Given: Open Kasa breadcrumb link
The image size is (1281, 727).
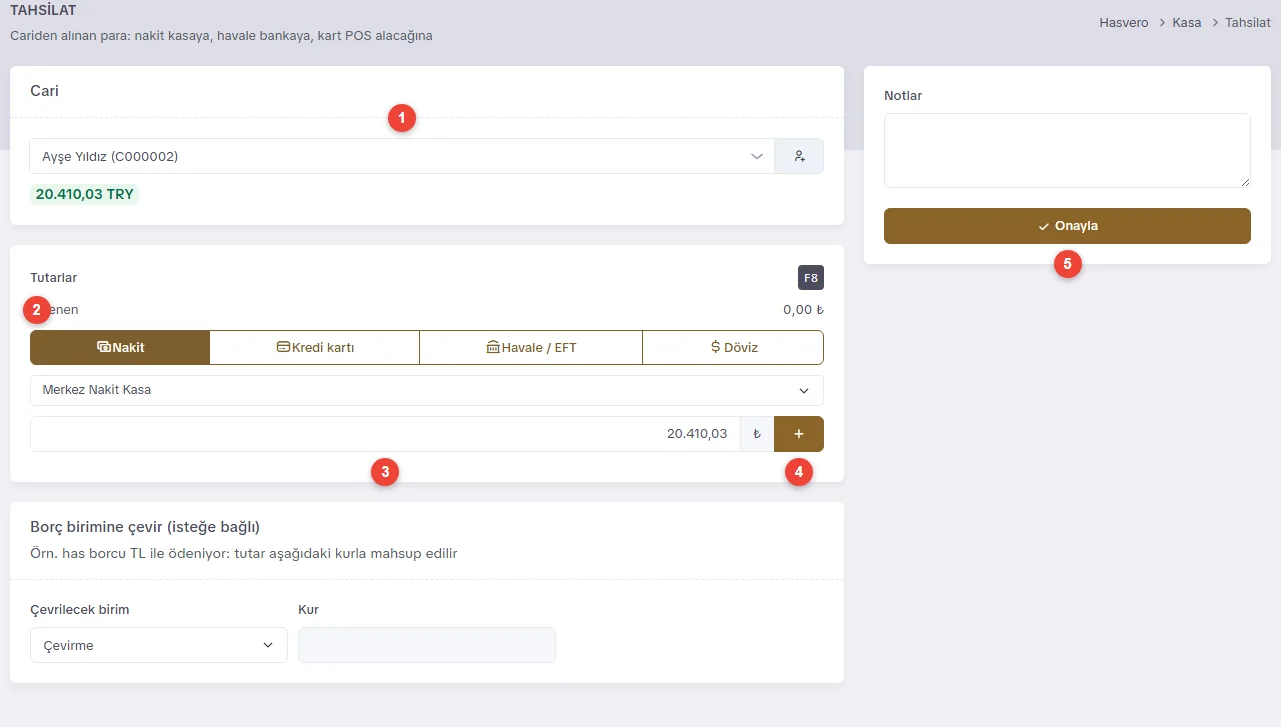Looking at the screenshot, I should click(x=1187, y=22).
